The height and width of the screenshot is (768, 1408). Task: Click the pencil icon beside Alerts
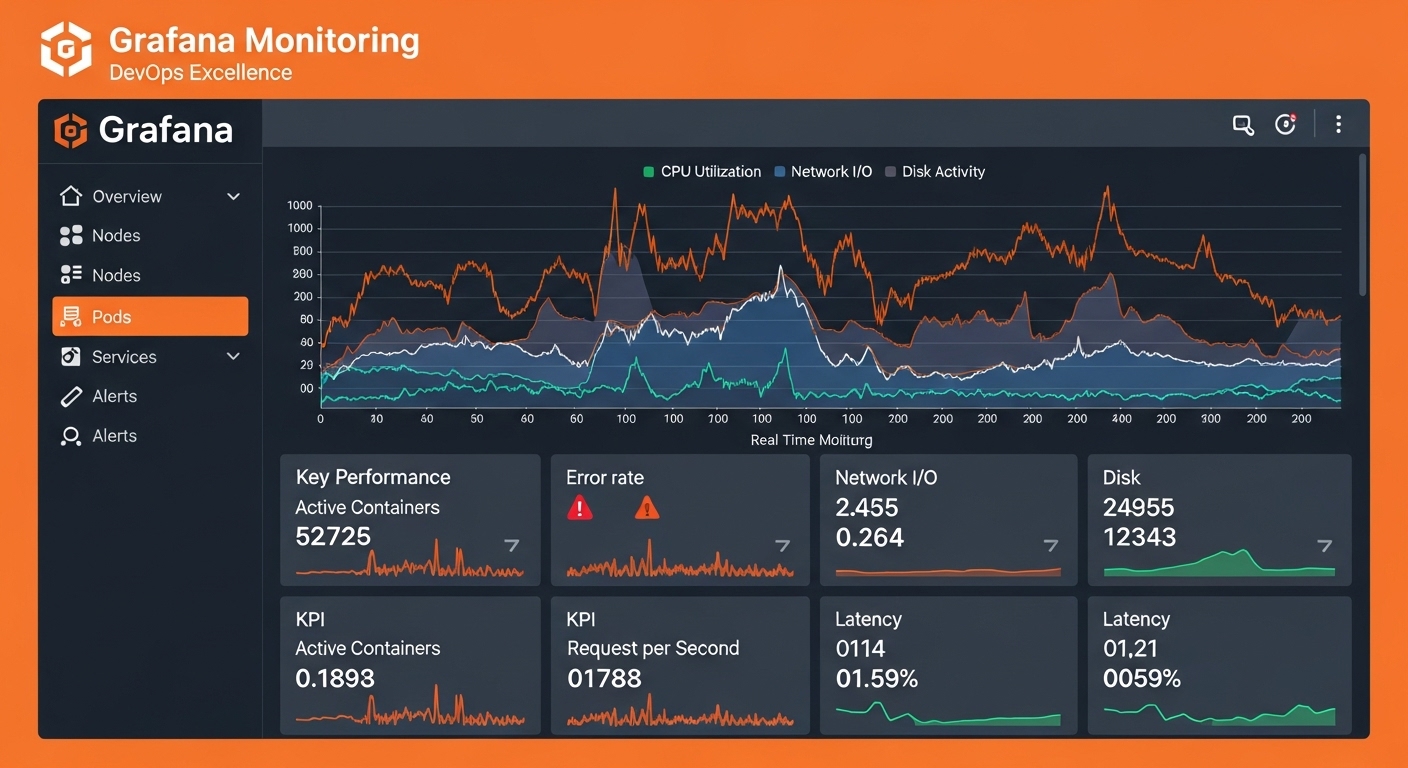pos(70,397)
